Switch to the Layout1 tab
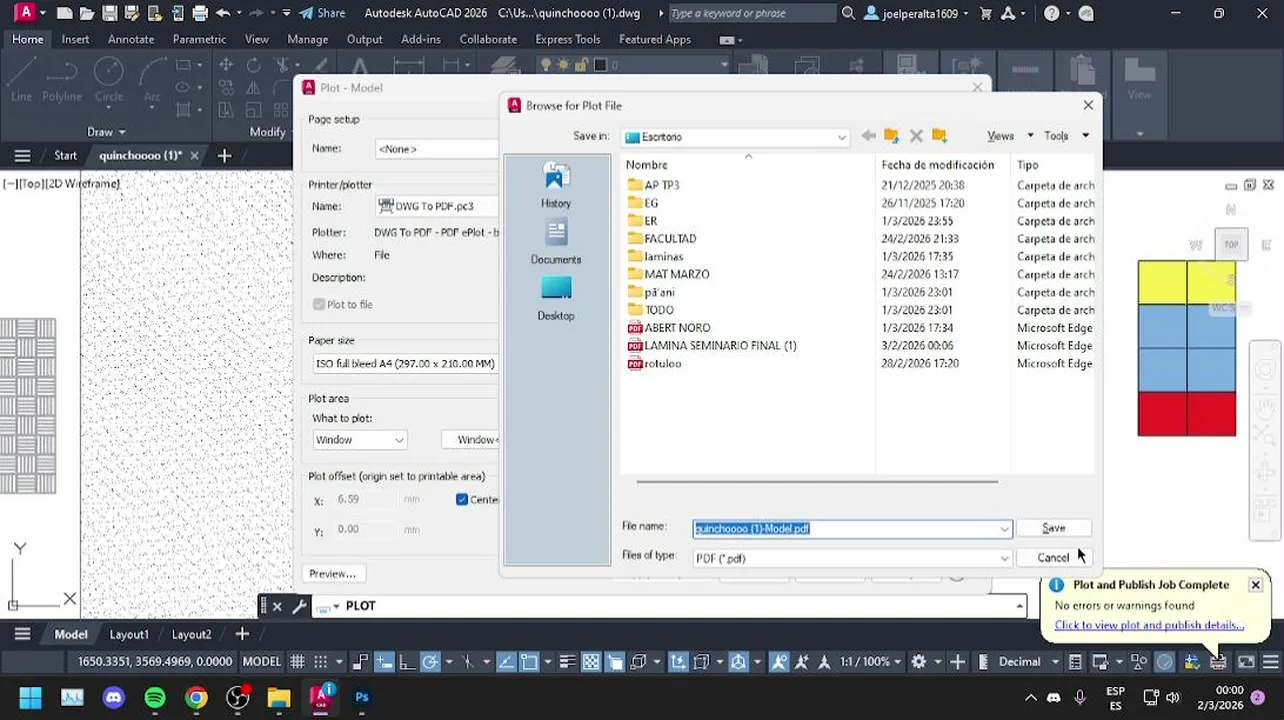The image size is (1284, 720). click(x=129, y=634)
